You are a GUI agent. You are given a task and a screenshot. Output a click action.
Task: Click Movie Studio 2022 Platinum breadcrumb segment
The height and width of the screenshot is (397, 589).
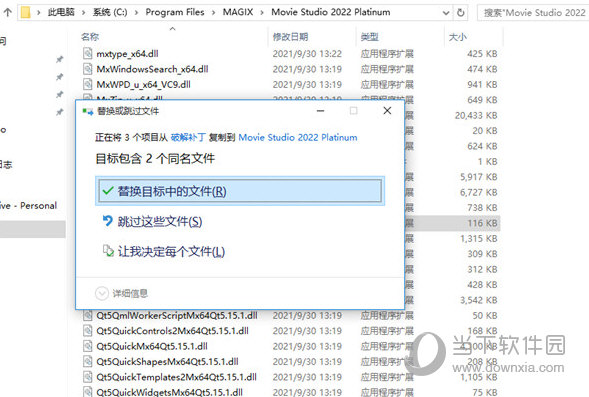(331, 12)
